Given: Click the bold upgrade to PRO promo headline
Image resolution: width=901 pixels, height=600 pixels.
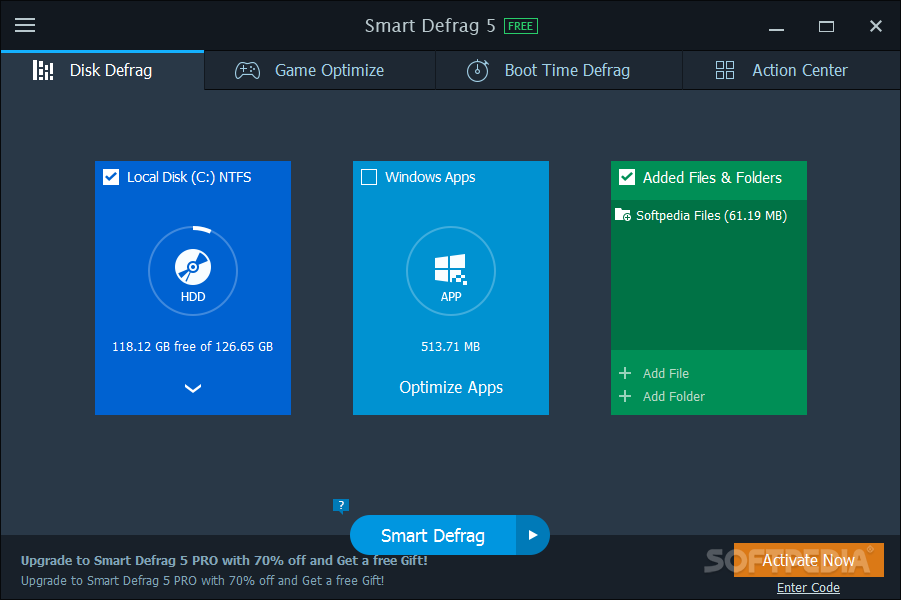Looking at the screenshot, I should [224, 560].
